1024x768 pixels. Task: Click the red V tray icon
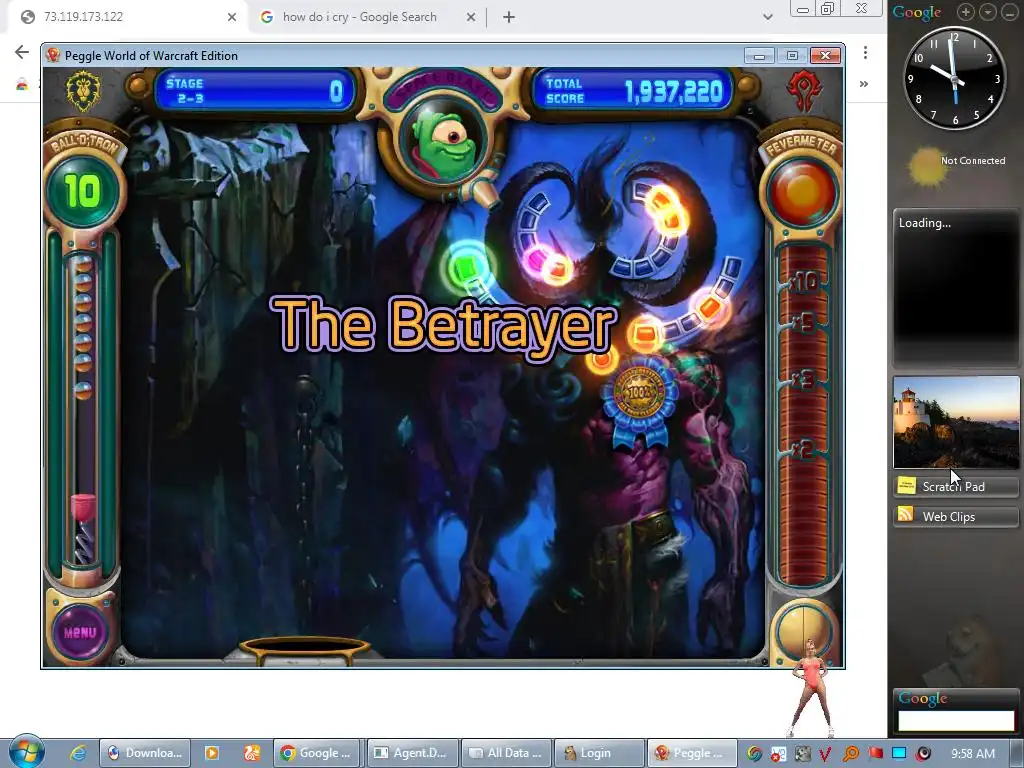(x=826, y=754)
